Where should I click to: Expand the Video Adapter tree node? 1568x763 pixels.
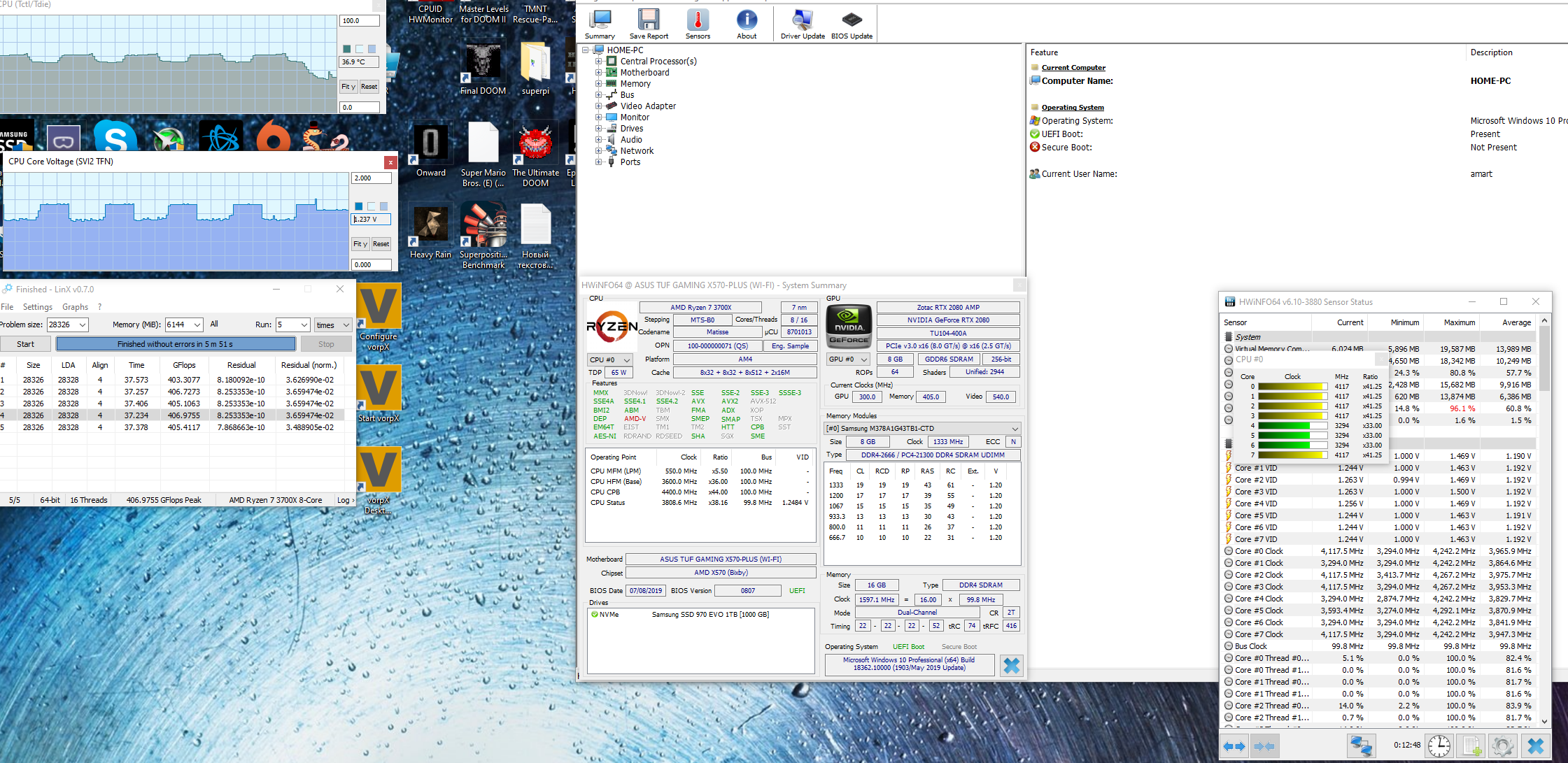599,106
